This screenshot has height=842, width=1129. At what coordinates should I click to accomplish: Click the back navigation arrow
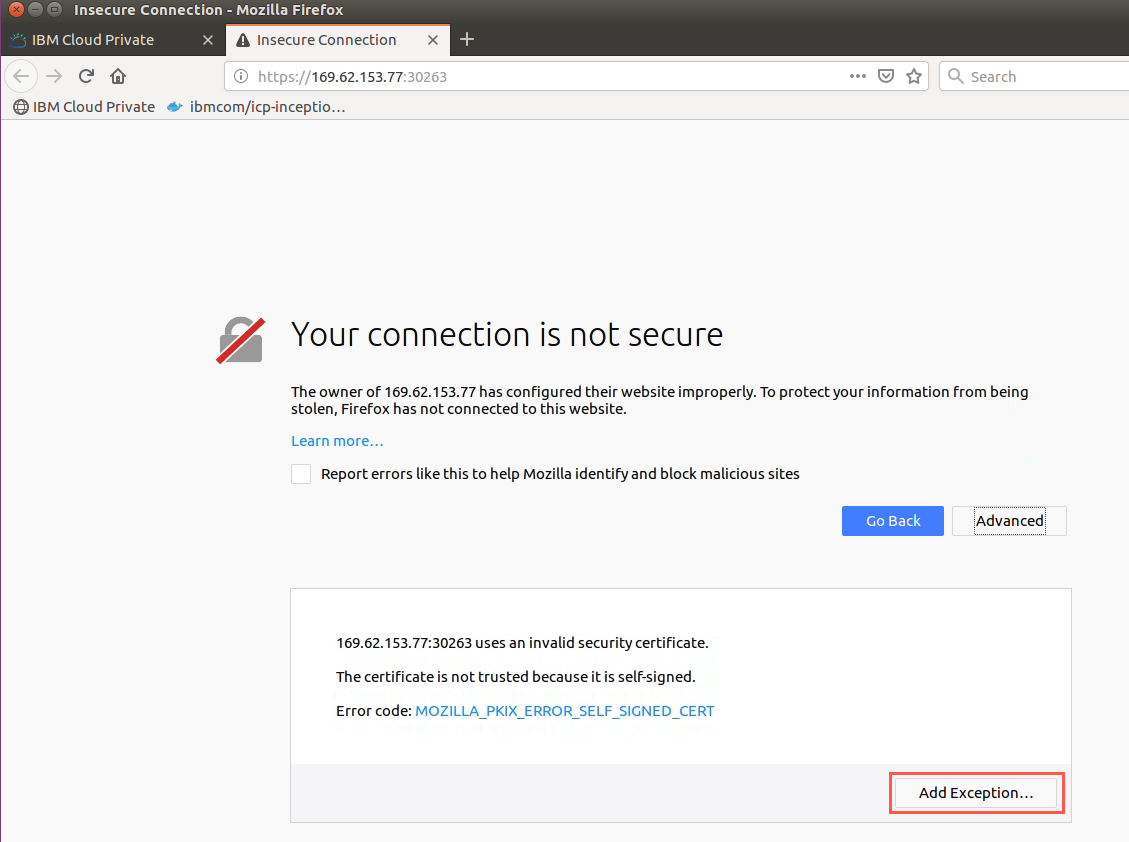tap(21, 76)
